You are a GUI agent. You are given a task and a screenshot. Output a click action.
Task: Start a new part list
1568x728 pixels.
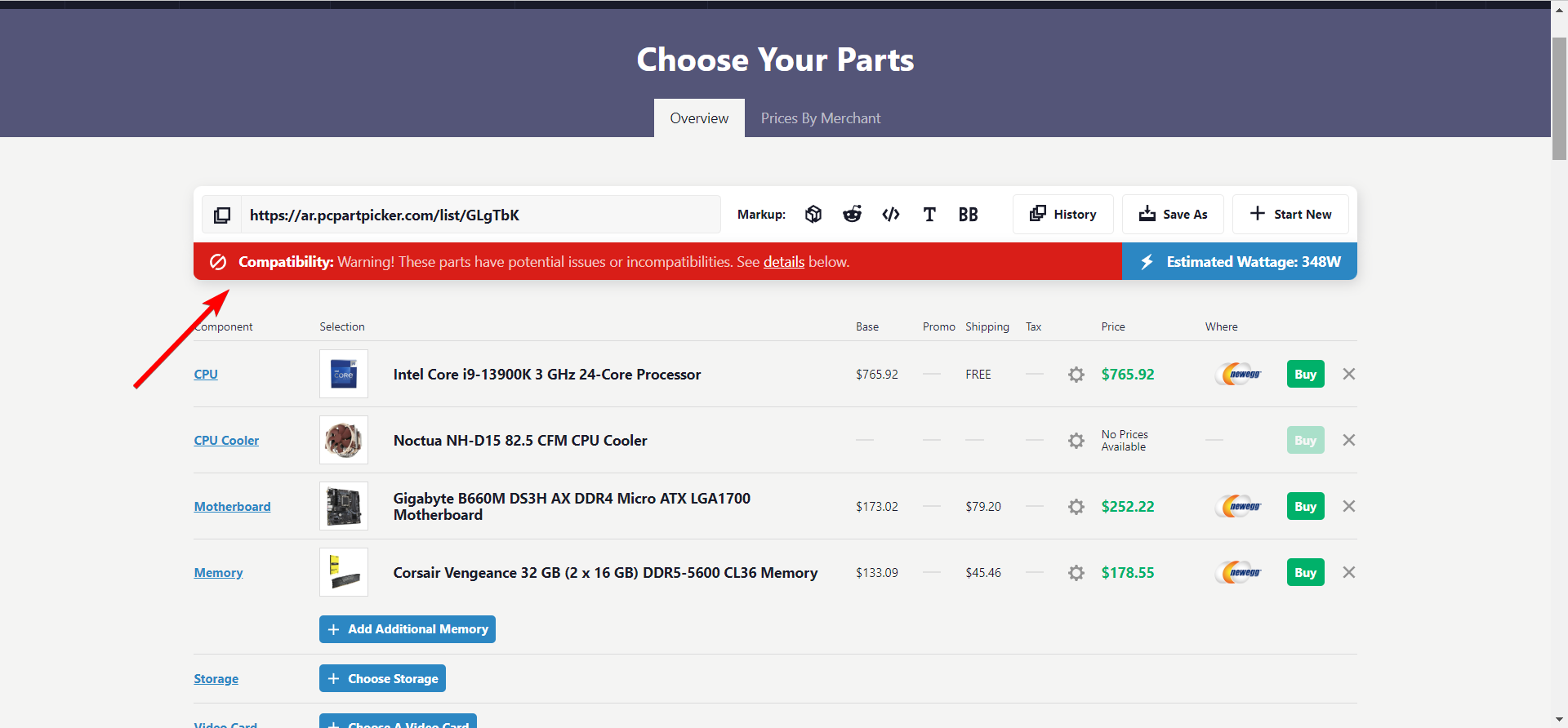1290,215
